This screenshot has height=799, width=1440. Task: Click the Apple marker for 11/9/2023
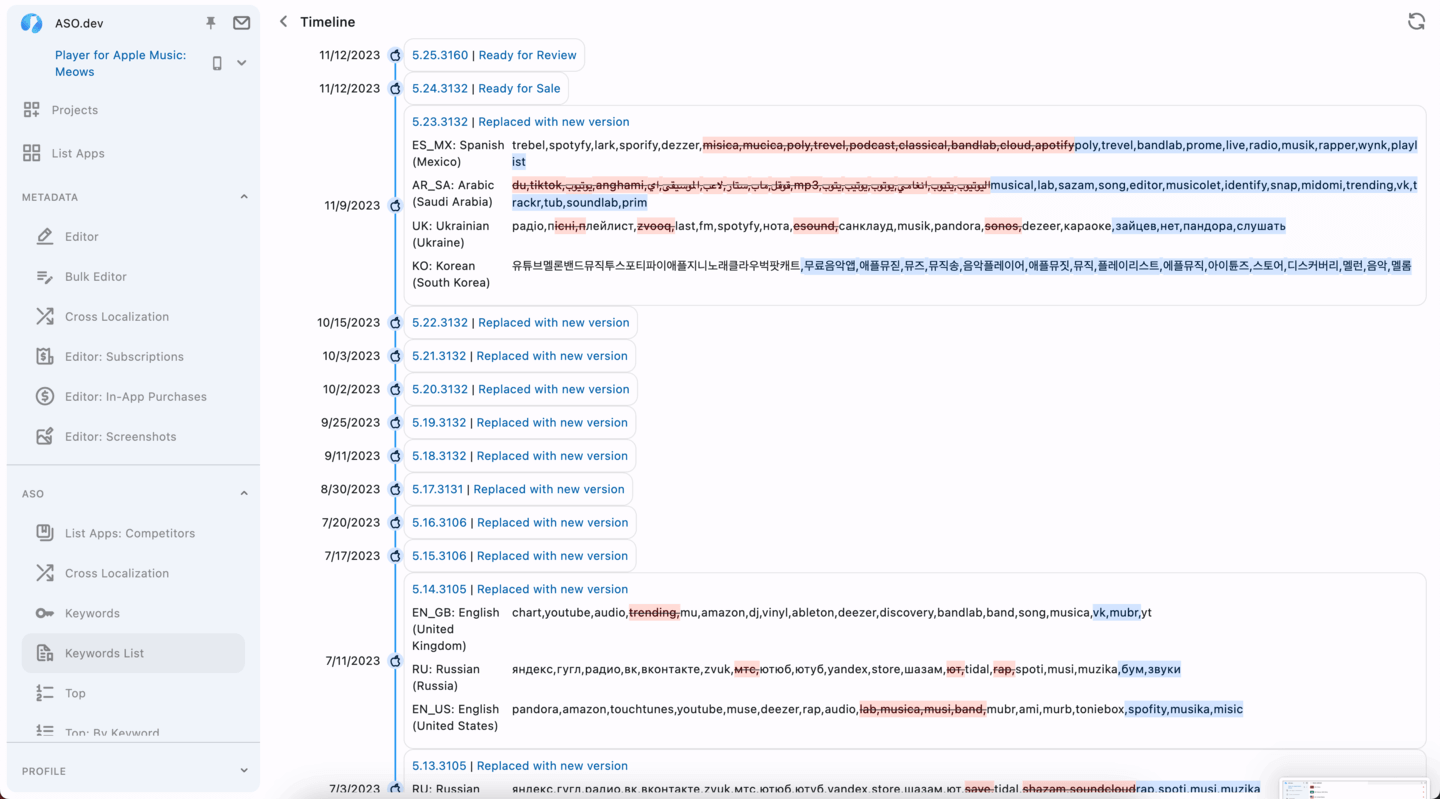[395, 206]
